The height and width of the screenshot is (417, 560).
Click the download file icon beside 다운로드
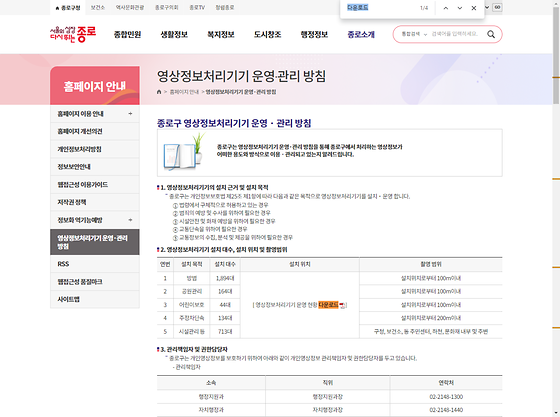pos(342,305)
